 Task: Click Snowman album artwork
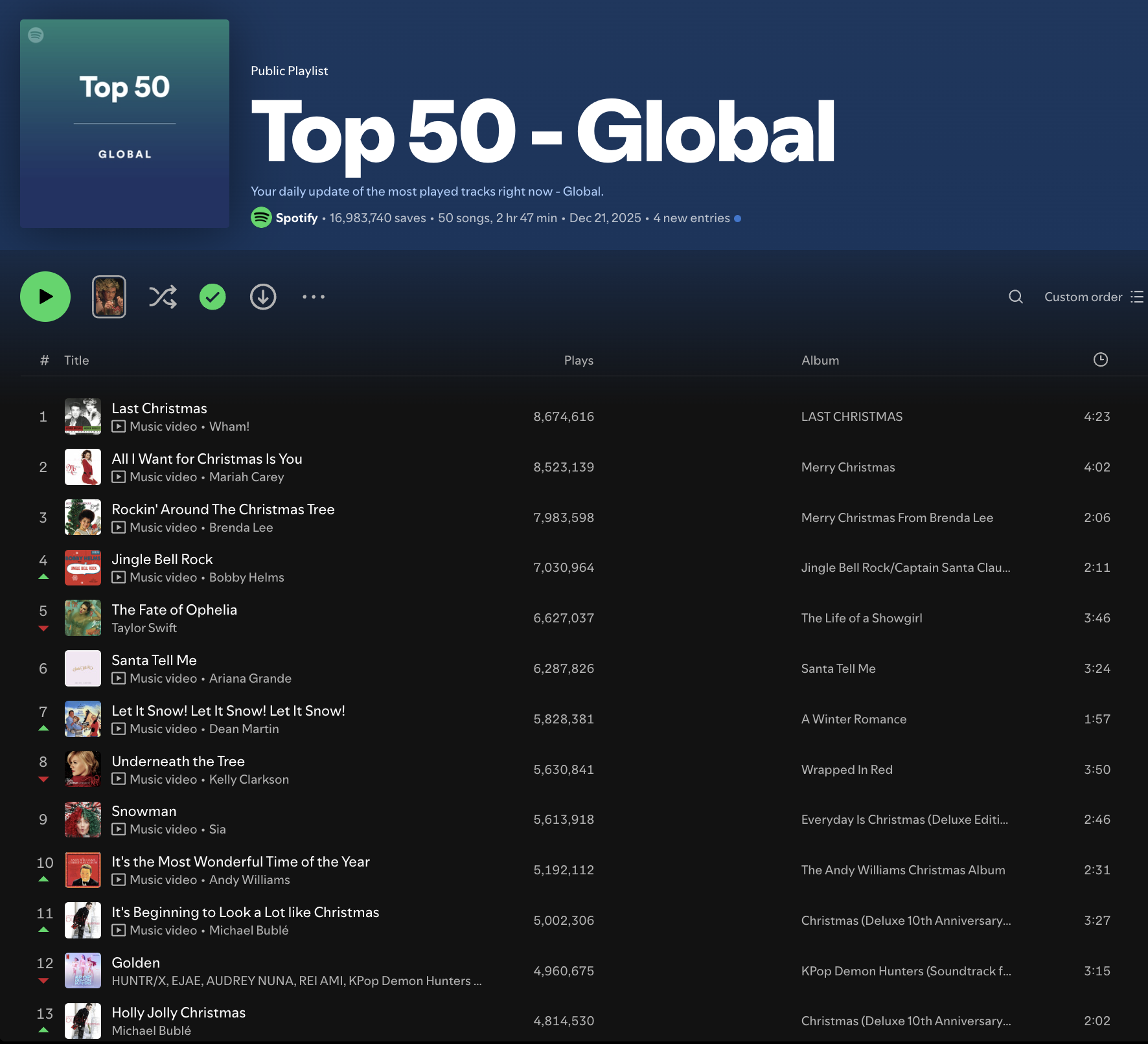[83, 819]
